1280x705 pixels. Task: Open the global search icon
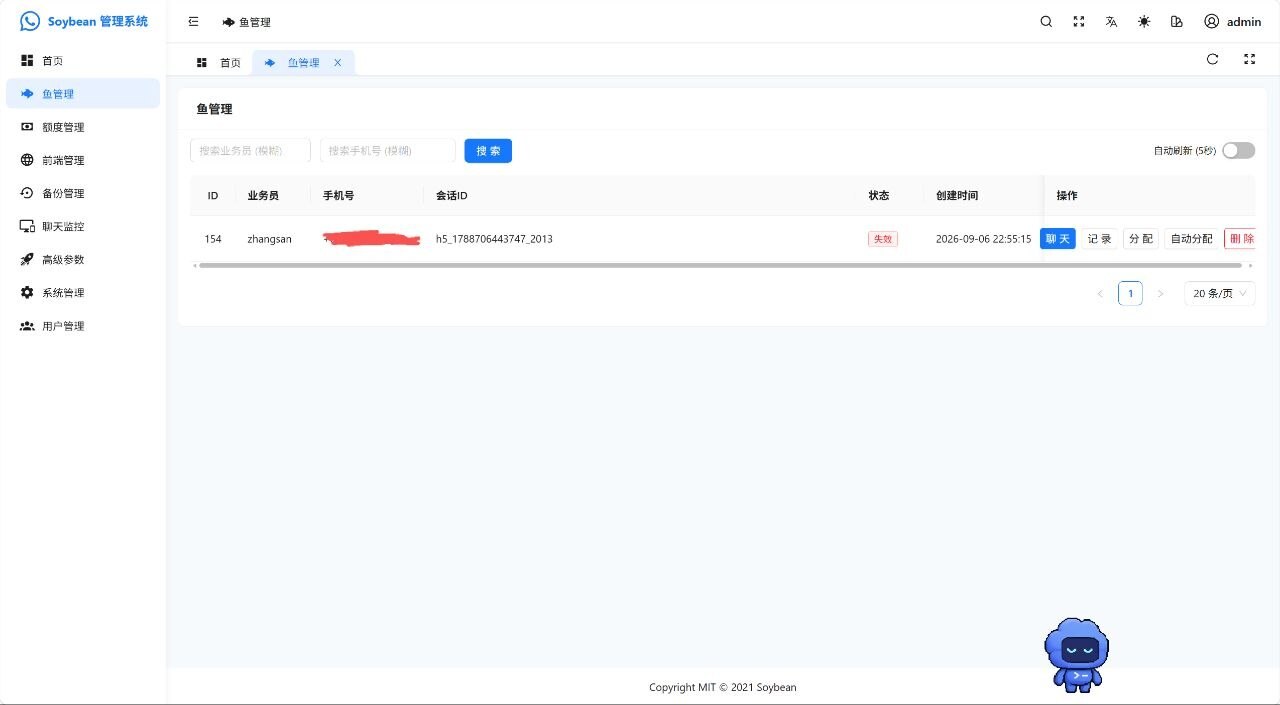point(1046,21)
